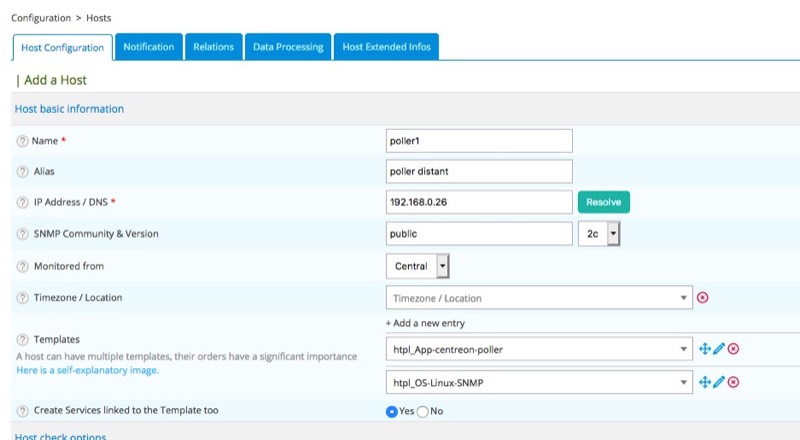Remove the Timezone / Location selection with red X
The height and width of the screenshot is (440, 800).
702,298
